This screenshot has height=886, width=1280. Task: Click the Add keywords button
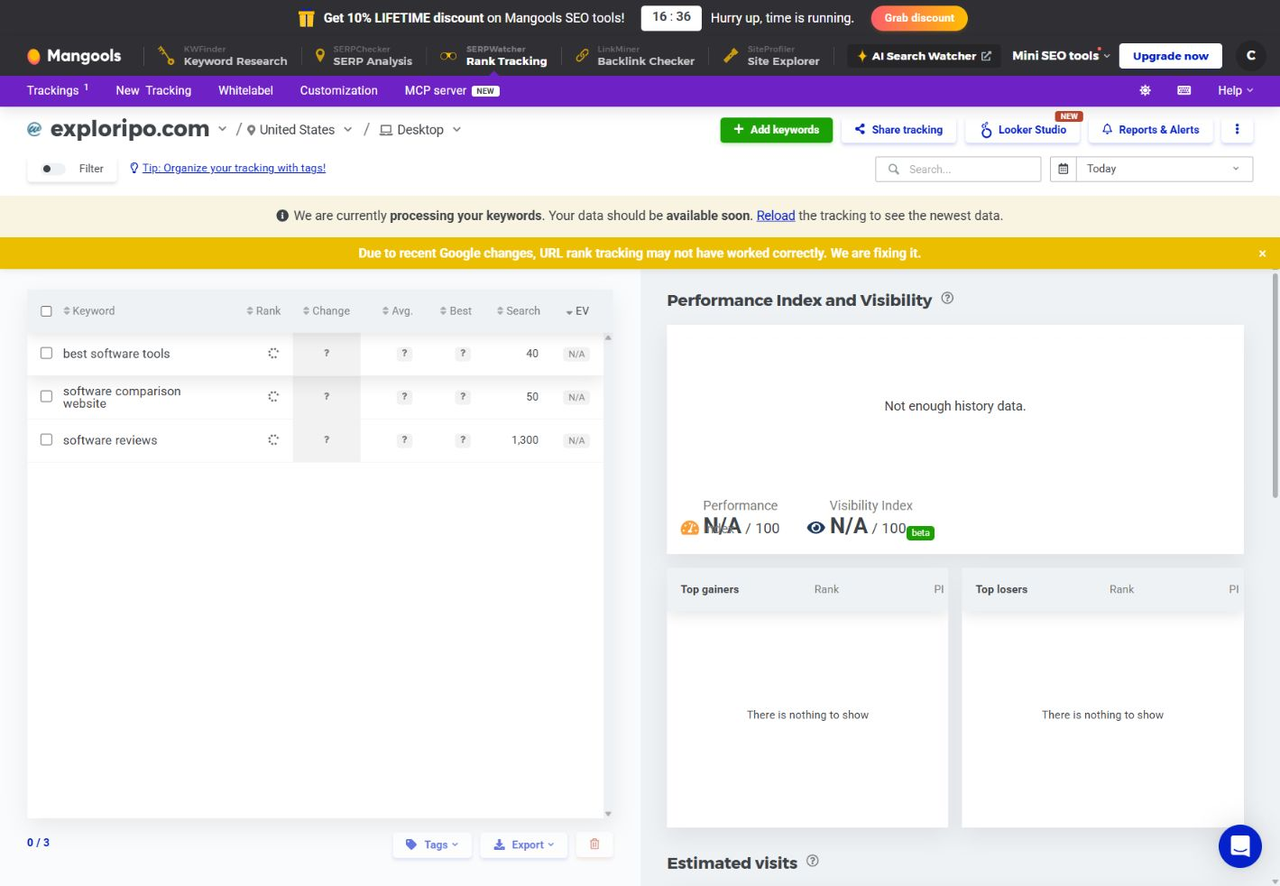coord(776,129)
